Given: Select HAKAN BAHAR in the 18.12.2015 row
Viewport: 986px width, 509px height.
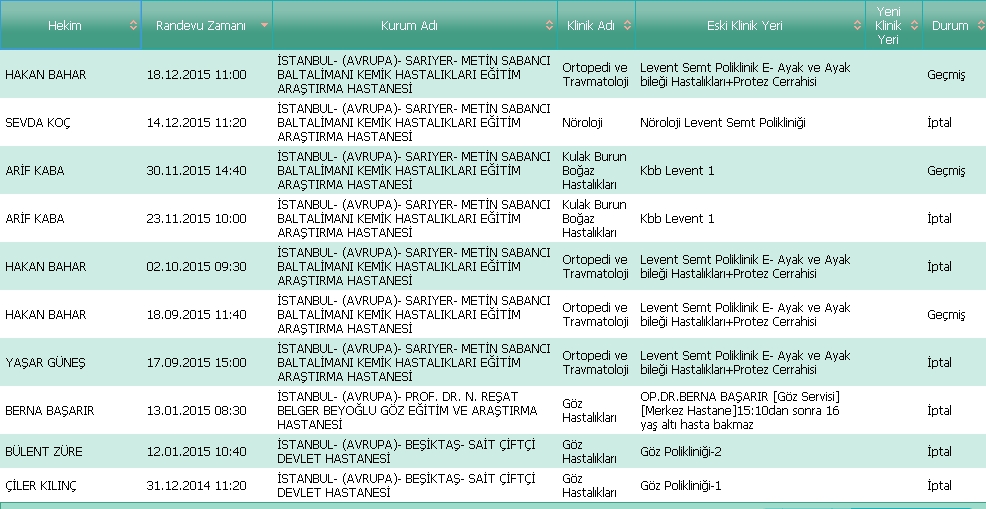Looking at the screenshot, I should 45,74.
